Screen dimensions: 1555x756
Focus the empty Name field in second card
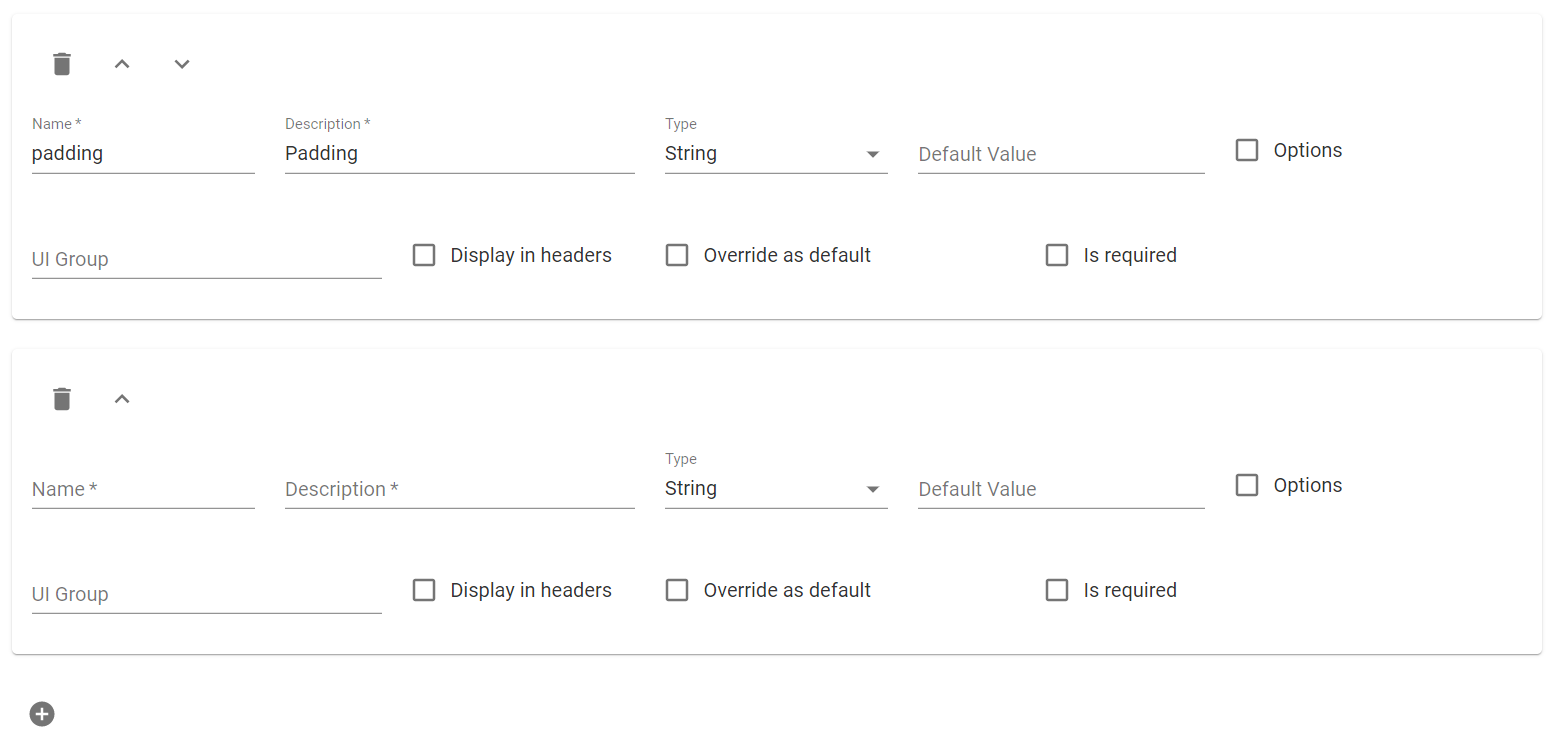(143, 490)
